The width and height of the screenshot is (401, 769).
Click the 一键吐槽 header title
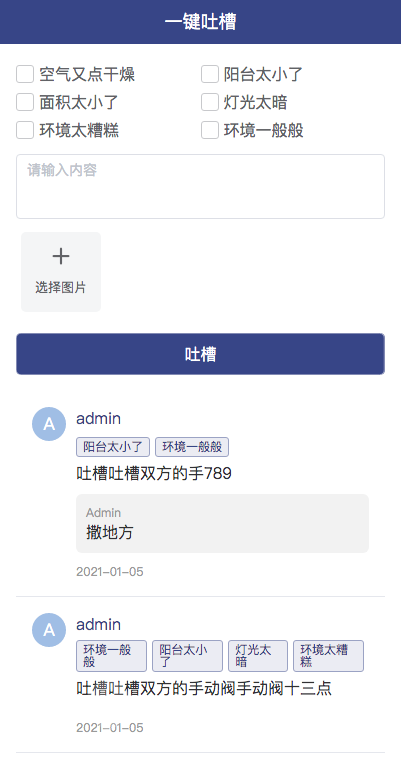[x=200, y=22]
